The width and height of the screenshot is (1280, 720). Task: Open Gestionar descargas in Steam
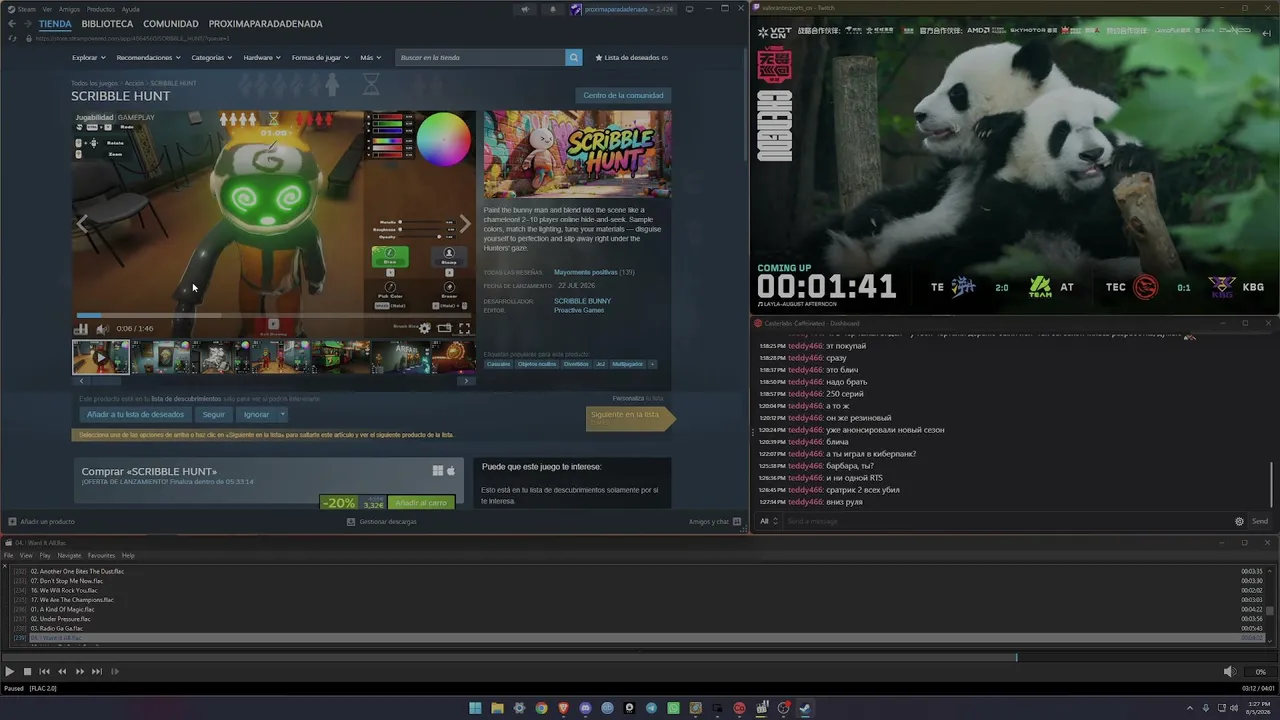point(381,522)
